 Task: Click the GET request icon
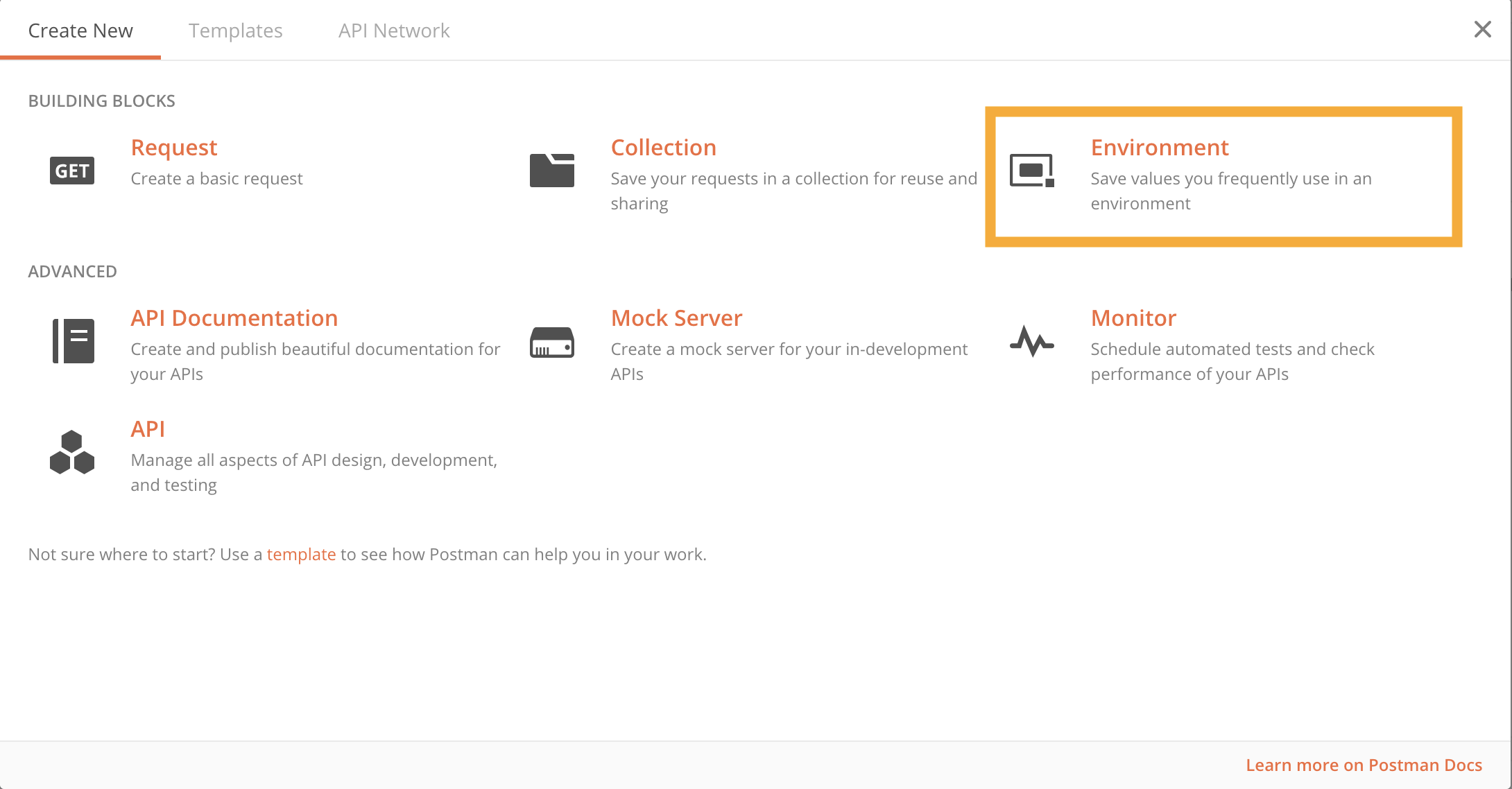72,171
